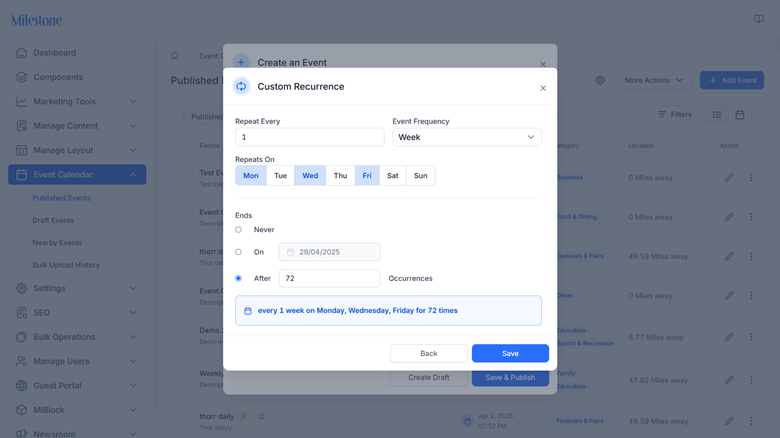Select the Never radio option under Ends
The height and width of the screenshot is (438, 780).
coord(239,229)
